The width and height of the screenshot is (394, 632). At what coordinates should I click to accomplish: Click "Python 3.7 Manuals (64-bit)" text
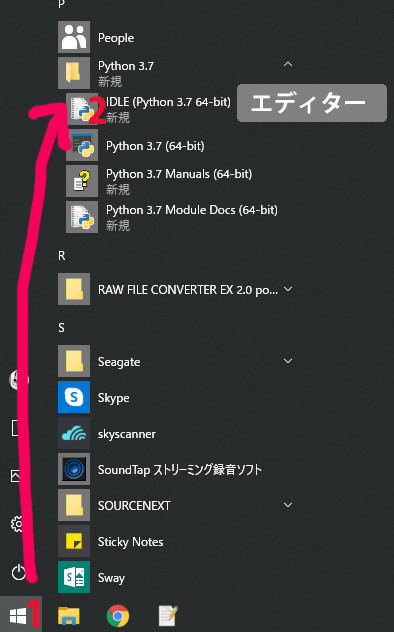point(179,174)
